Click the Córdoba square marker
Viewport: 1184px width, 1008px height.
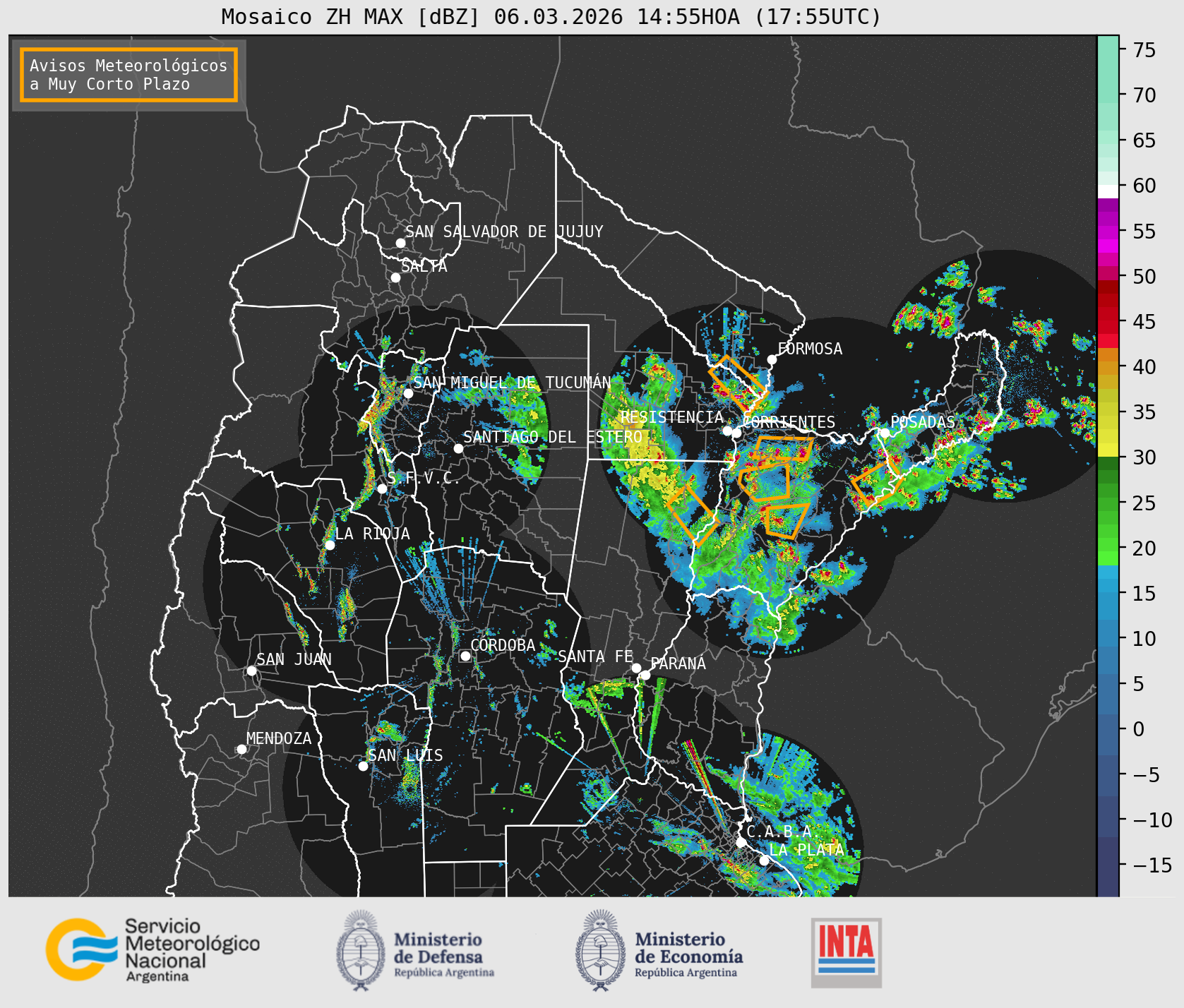click(x=465, y=656)
